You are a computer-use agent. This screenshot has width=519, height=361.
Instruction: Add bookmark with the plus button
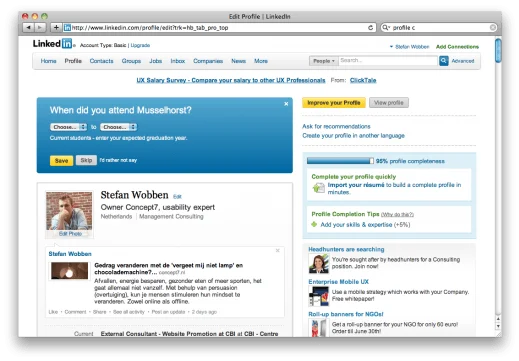coord(56,28)
